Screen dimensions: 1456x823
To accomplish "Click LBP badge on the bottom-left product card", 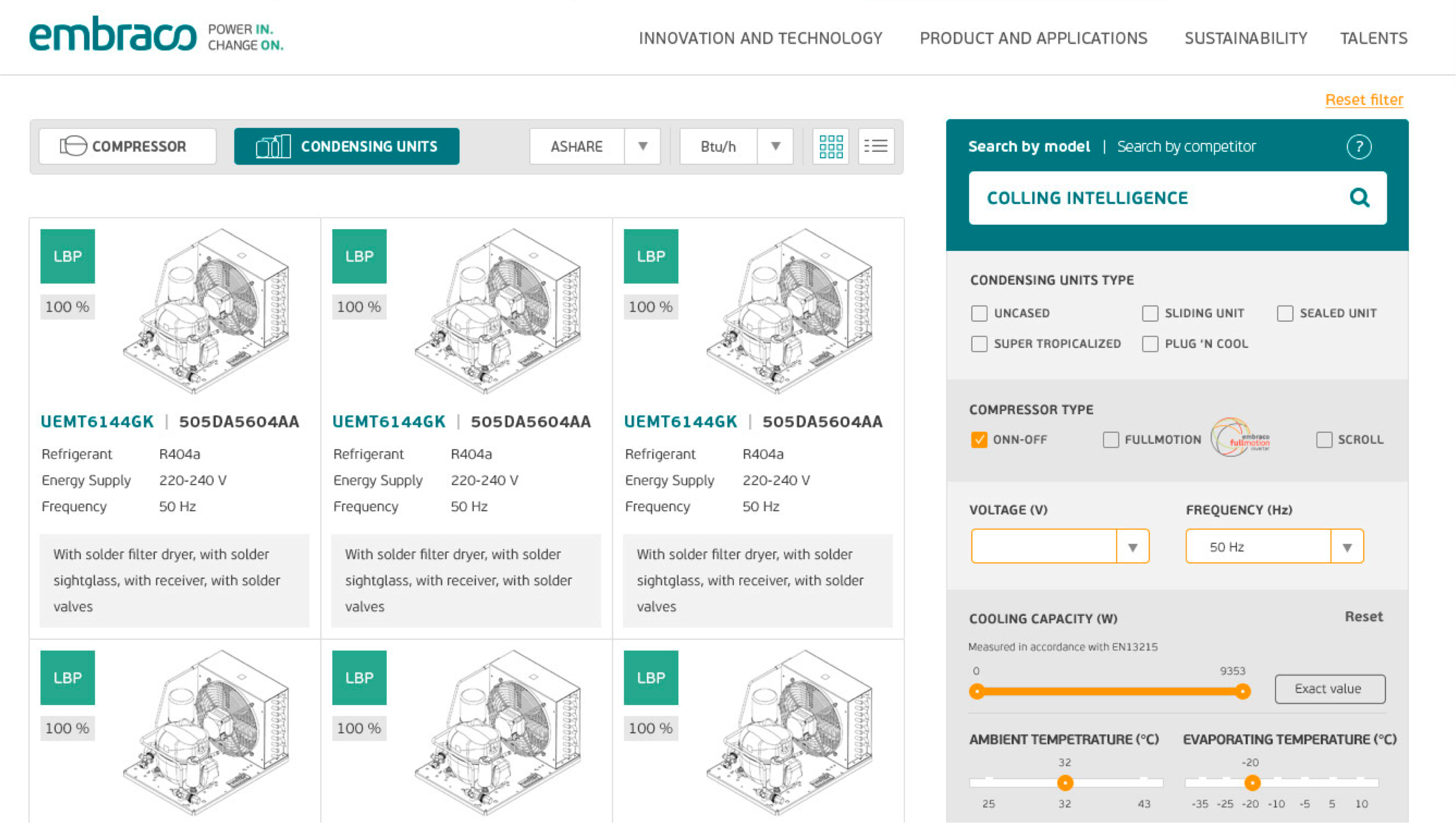I will tap(68, 678).
